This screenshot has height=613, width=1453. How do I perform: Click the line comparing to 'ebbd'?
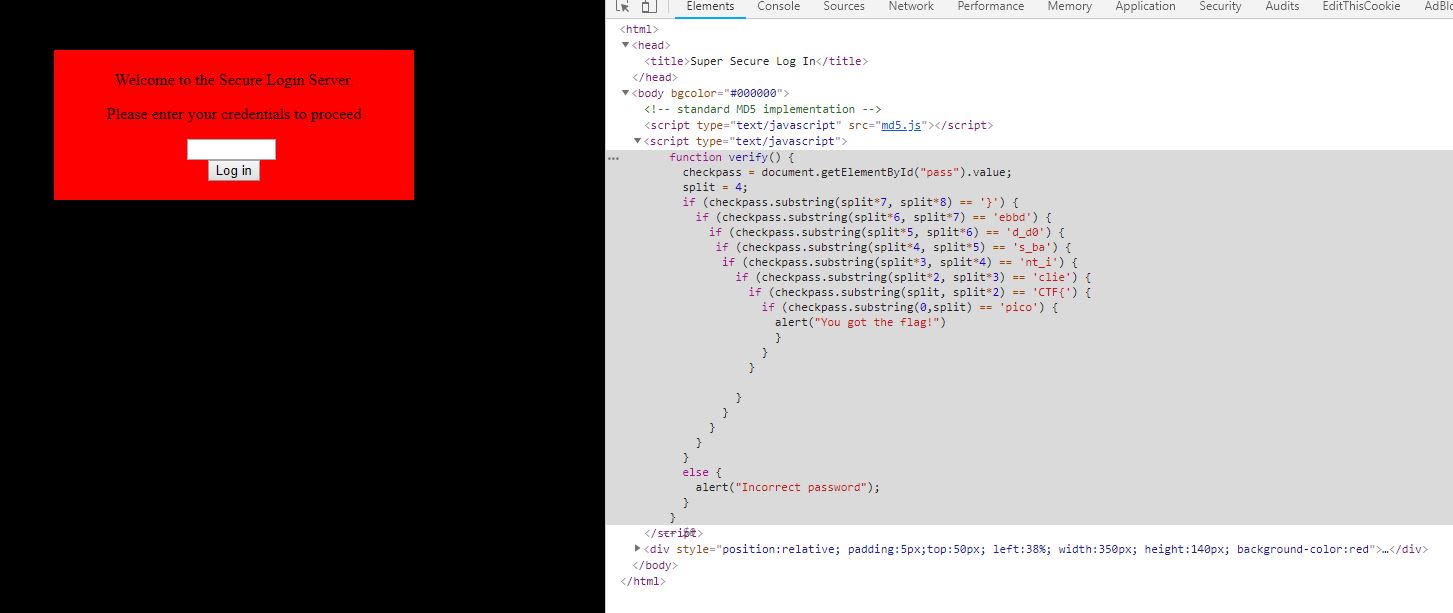[874, 217]
